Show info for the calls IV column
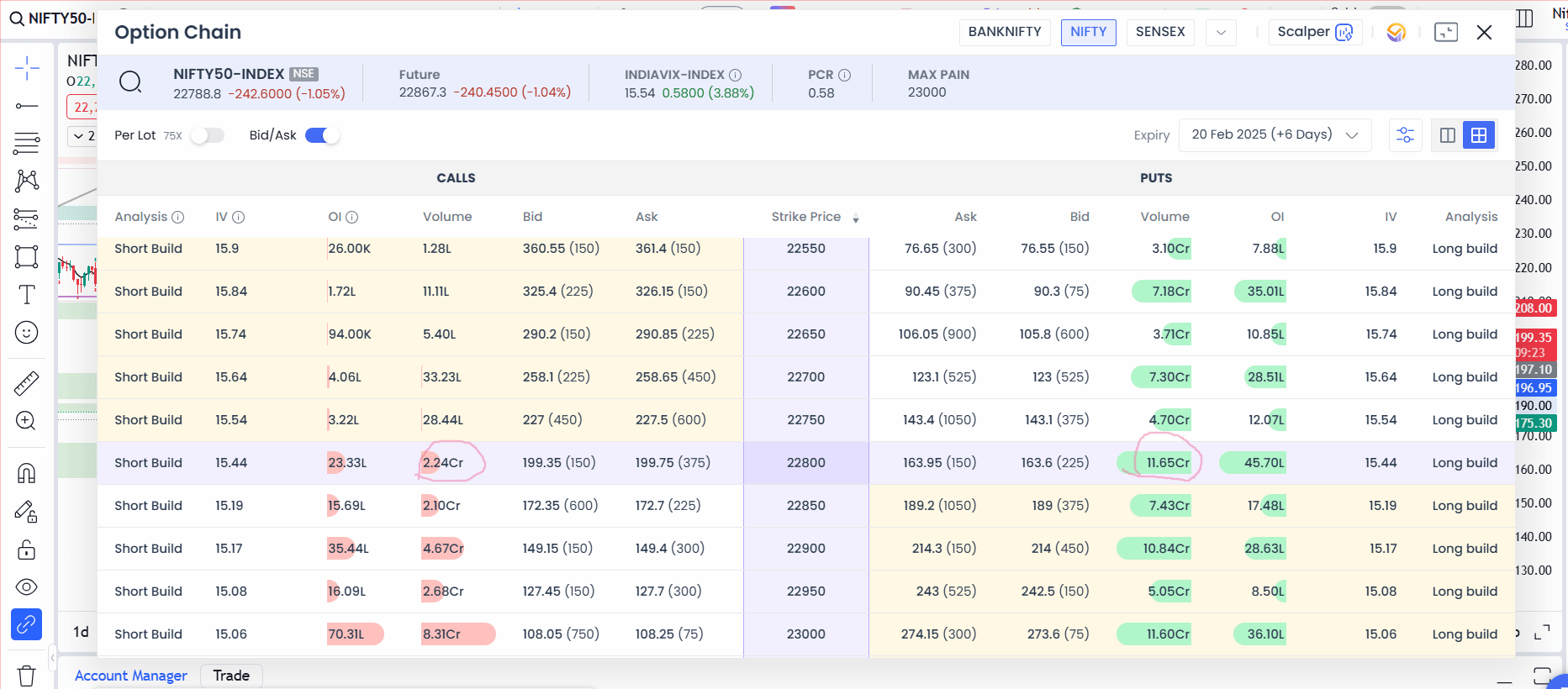 [x=239, y=217]
